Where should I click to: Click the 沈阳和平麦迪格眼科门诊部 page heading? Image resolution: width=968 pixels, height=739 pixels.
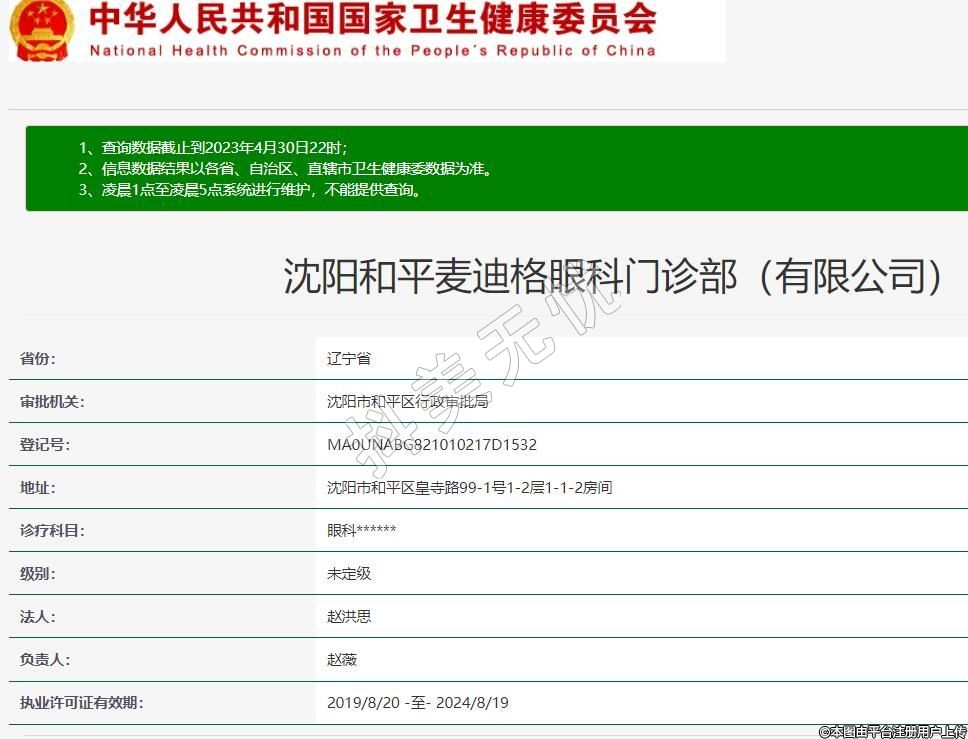(x=613, y=277)
